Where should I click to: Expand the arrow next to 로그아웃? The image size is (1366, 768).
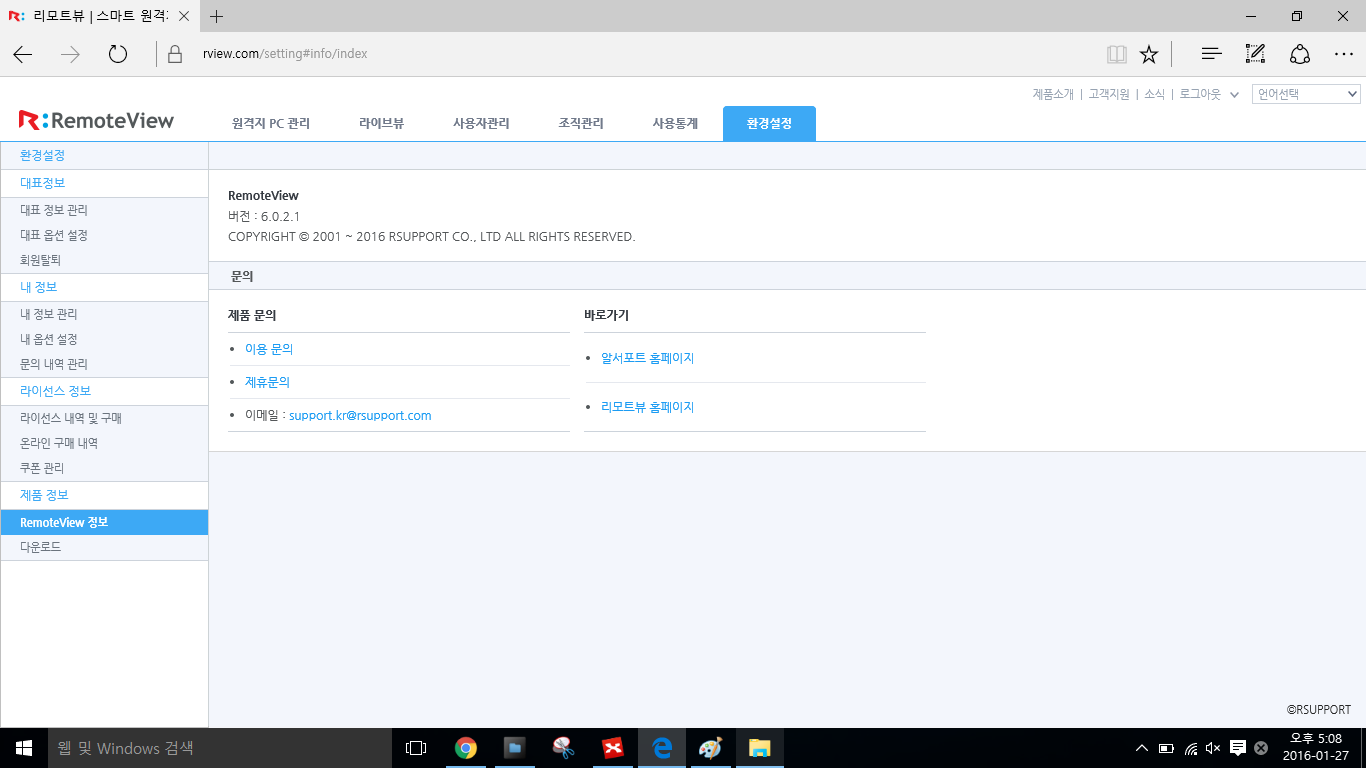tap(1234, 94)
